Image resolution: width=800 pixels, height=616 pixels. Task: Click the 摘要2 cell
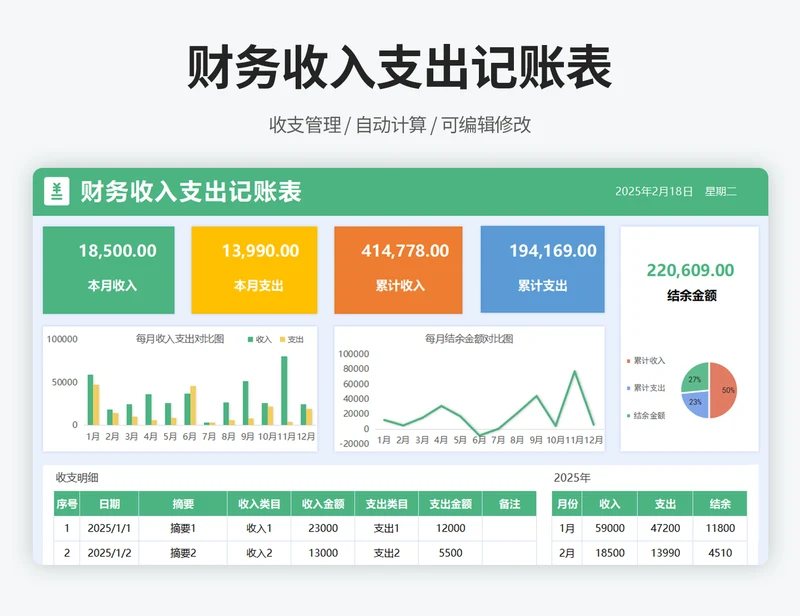183,553
